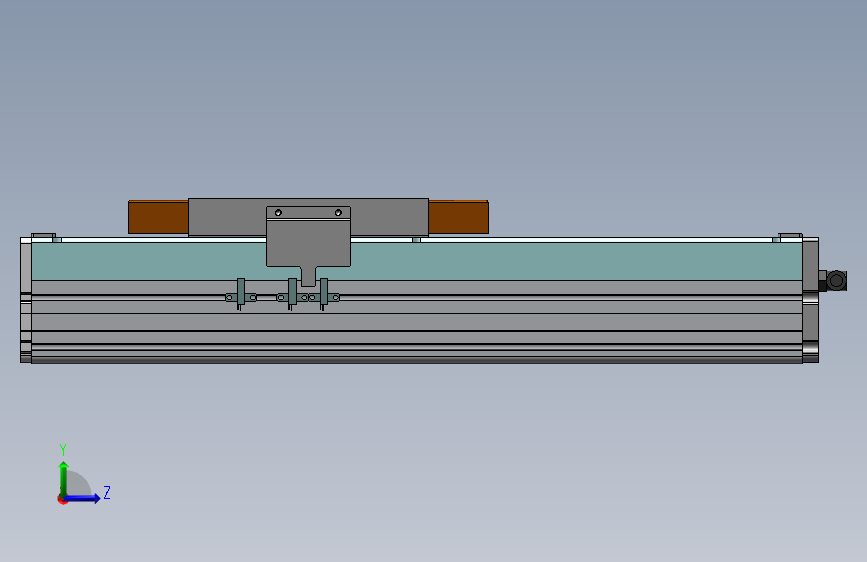Select the black cable connector at the right end

pos(833,280)
